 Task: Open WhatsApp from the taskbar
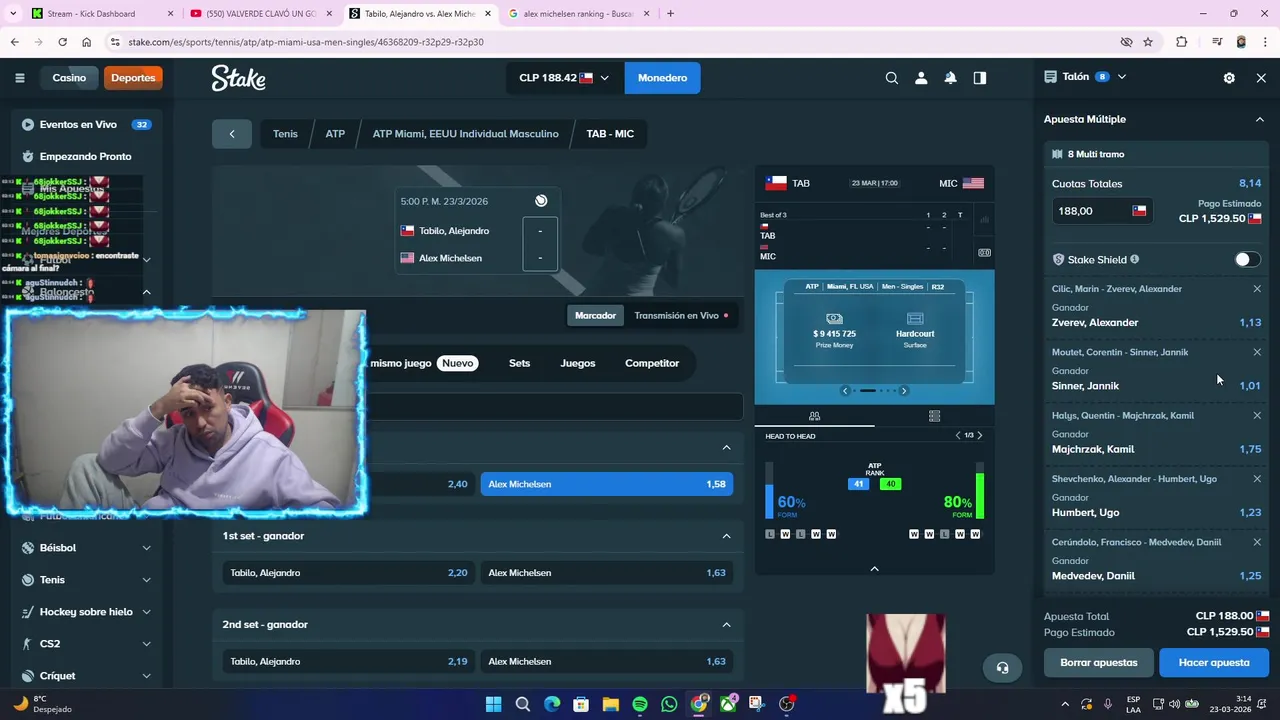(669, 704)
